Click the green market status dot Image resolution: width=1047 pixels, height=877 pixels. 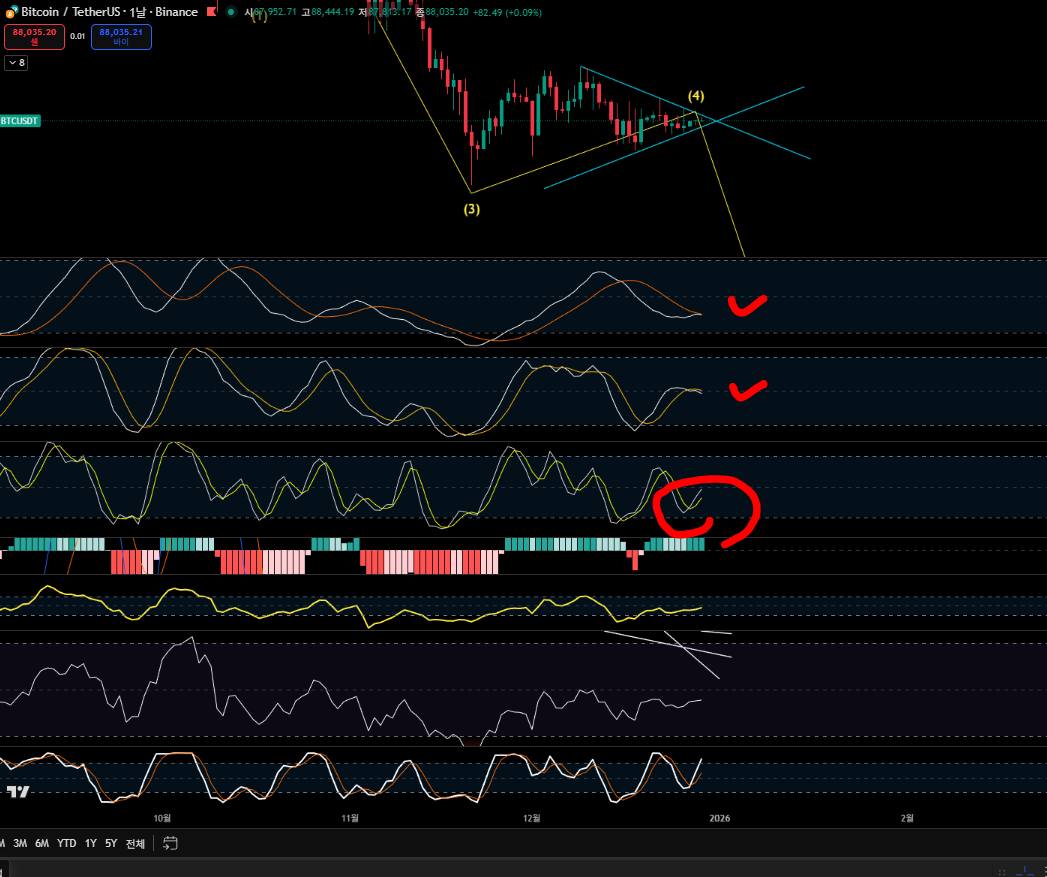coord(231,12)
